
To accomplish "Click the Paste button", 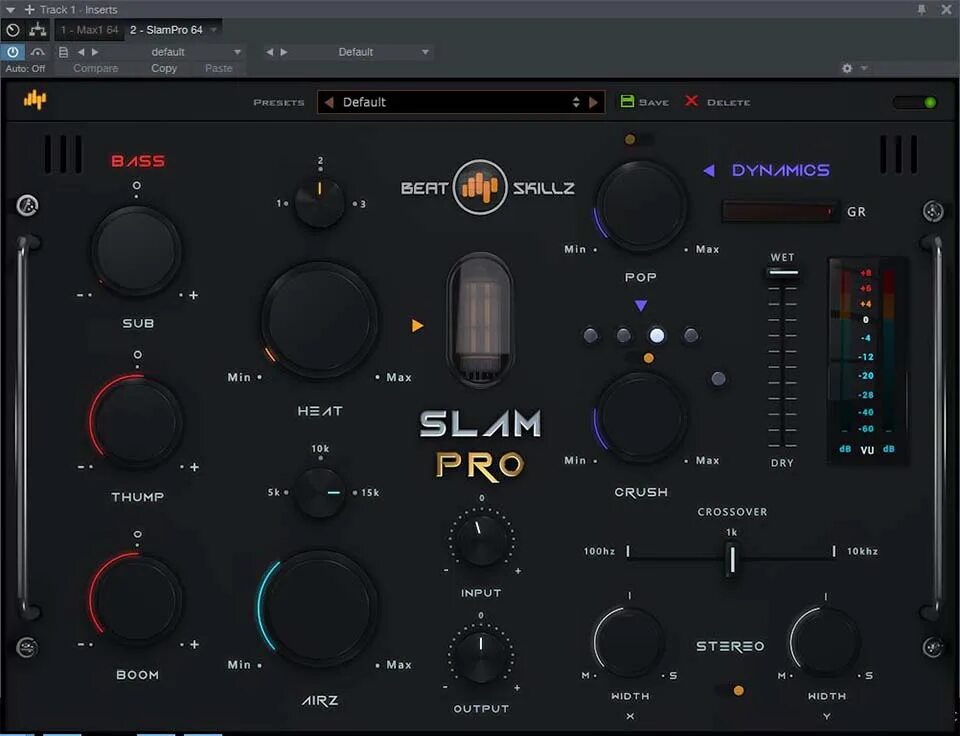I will (x=219, y=68).
